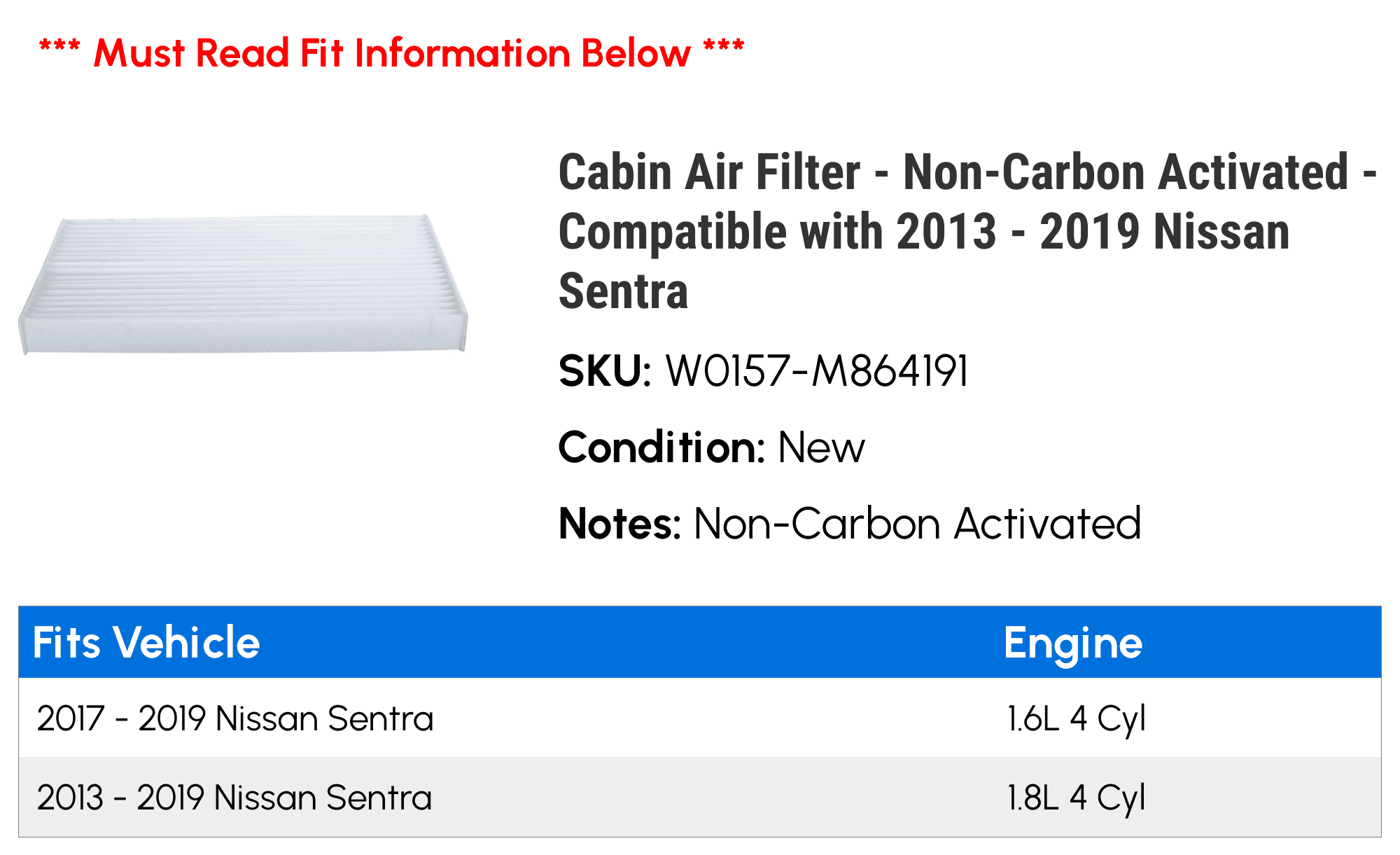Click the blue table header bar

pyautogui.click(x=700, y=642)
